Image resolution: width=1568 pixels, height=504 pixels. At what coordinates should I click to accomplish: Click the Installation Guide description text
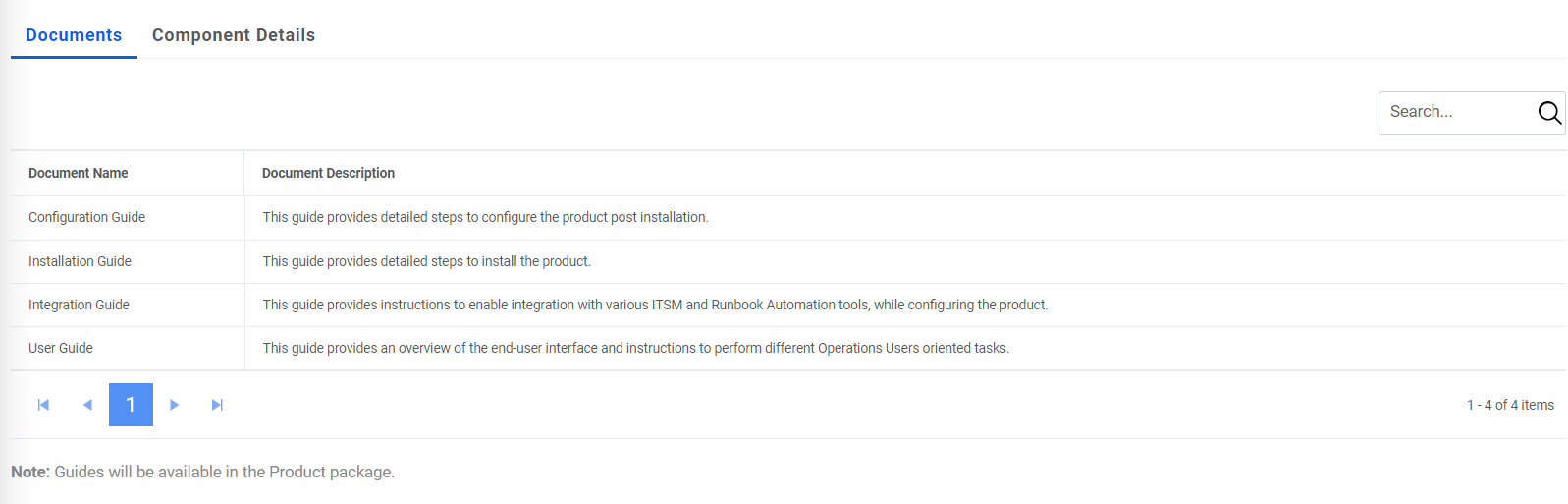coord(426,261)
